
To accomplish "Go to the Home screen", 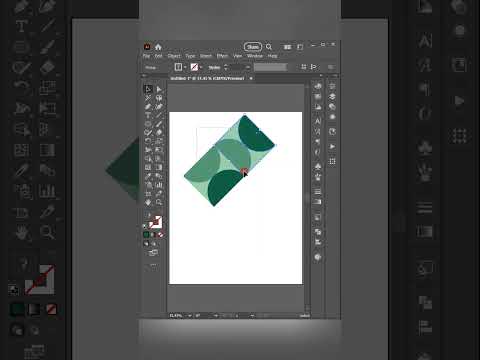I will click(x=158, y=47).
